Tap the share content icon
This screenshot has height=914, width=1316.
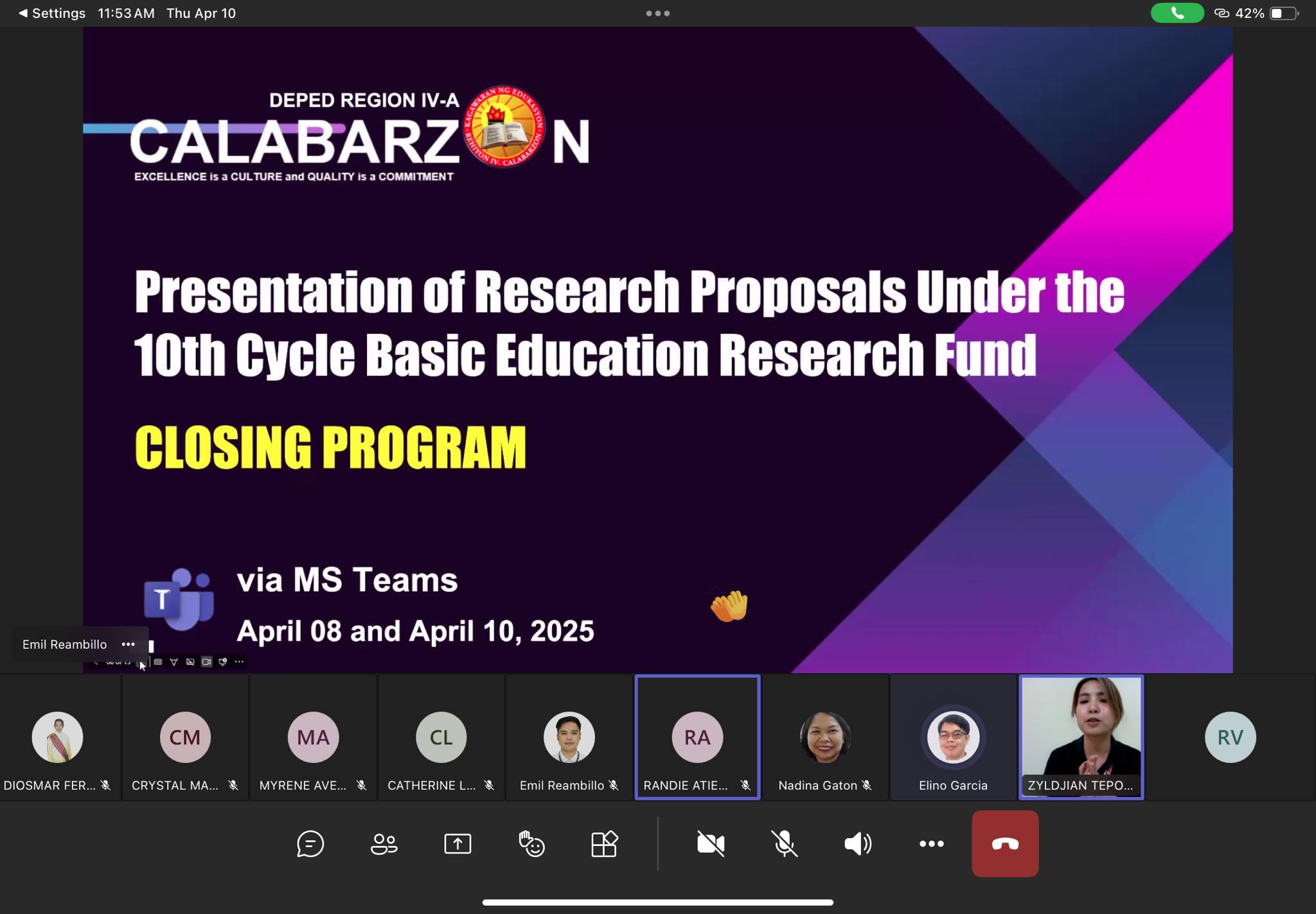click(x=458, y=843)
